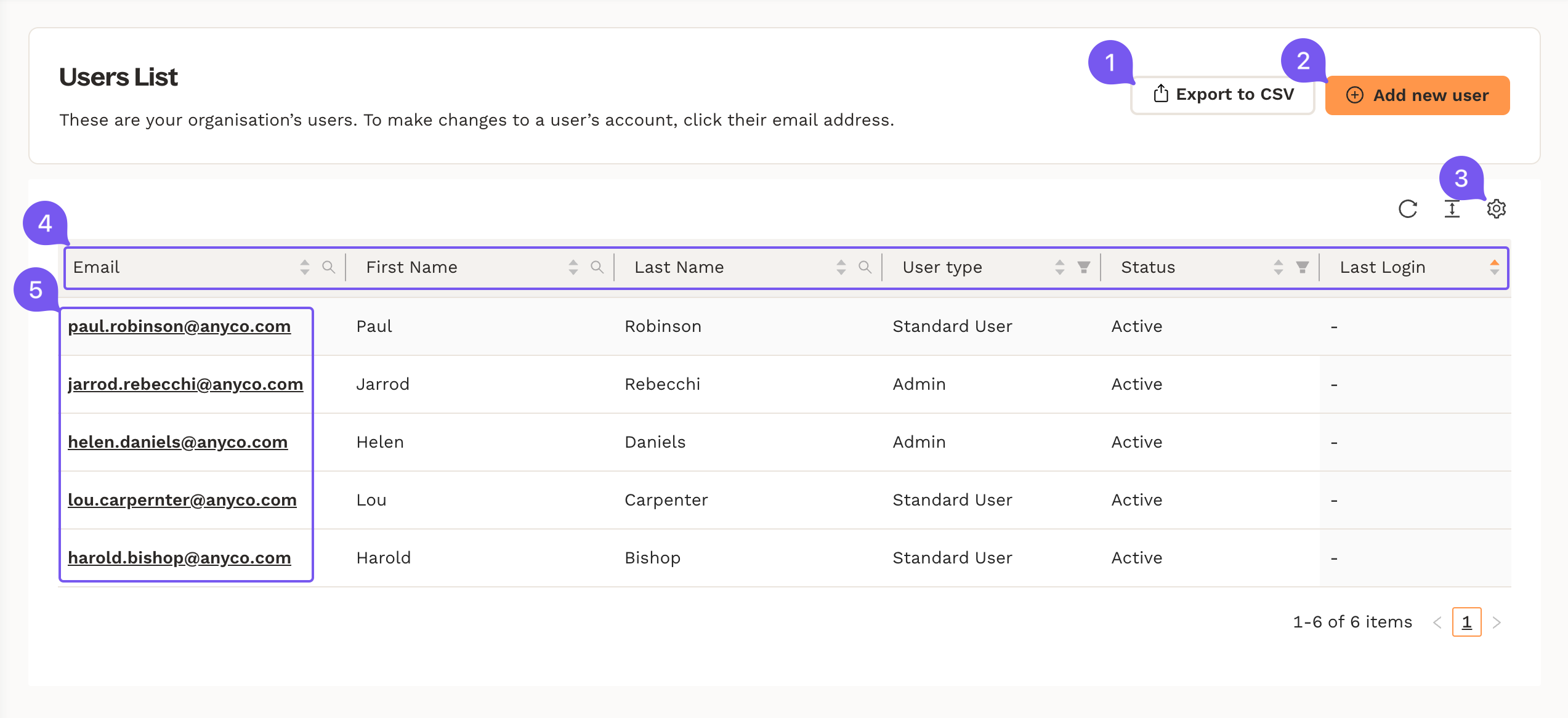1568x718 pixels.
Task: Sort by Status column arrows
Action: pyautogui.click(x=1279, y=267)
